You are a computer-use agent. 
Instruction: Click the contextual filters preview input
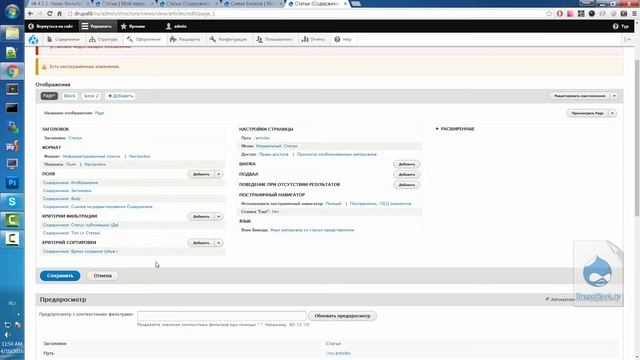click(x=222, y=316)
